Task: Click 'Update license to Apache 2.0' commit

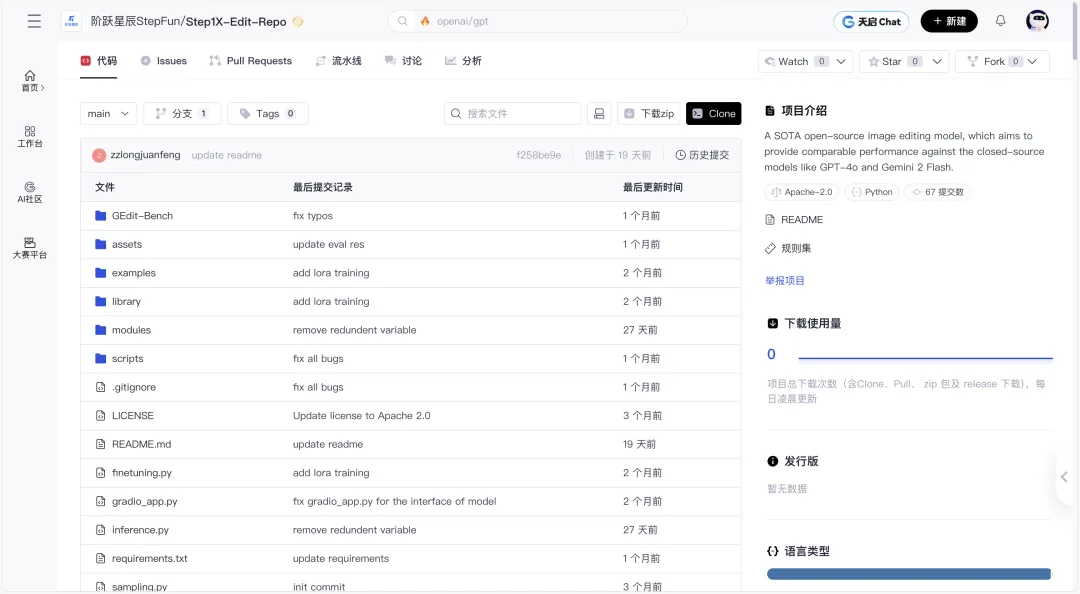Action: (362, 416)
